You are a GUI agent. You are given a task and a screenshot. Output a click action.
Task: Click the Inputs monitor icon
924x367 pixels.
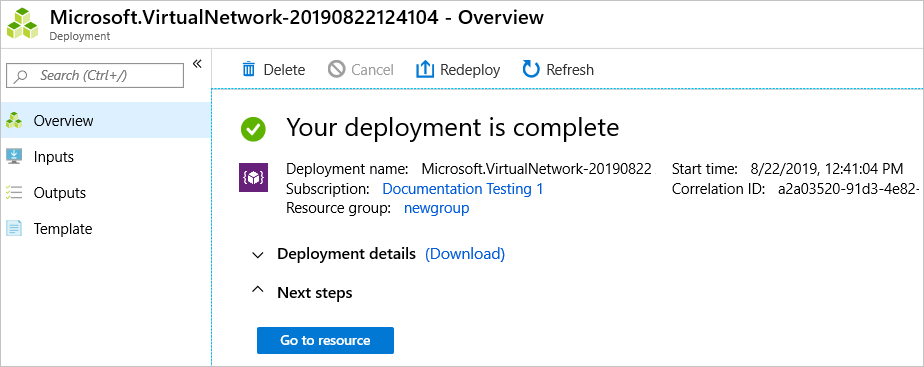pos(14,156)
